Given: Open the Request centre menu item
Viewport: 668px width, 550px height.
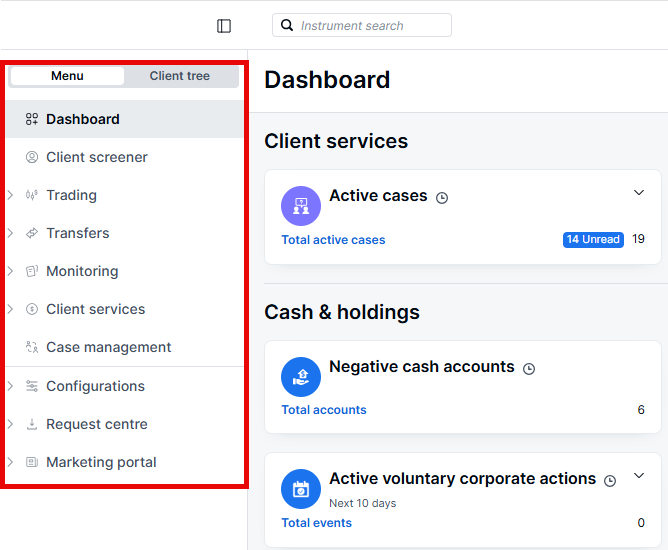Looking at the screenshot, I should [x=97, y=424].
